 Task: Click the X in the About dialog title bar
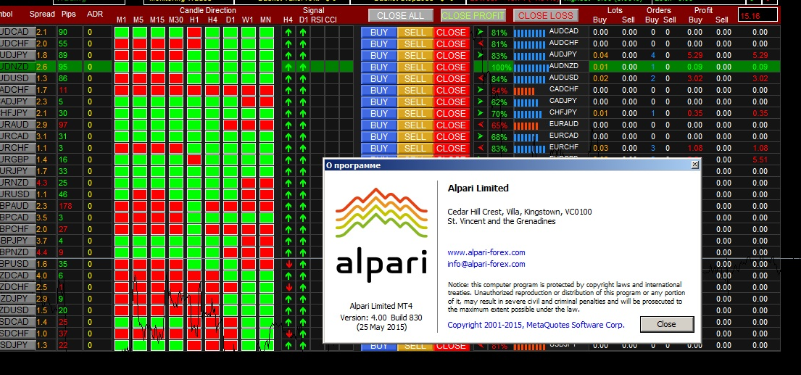(695, 165)
